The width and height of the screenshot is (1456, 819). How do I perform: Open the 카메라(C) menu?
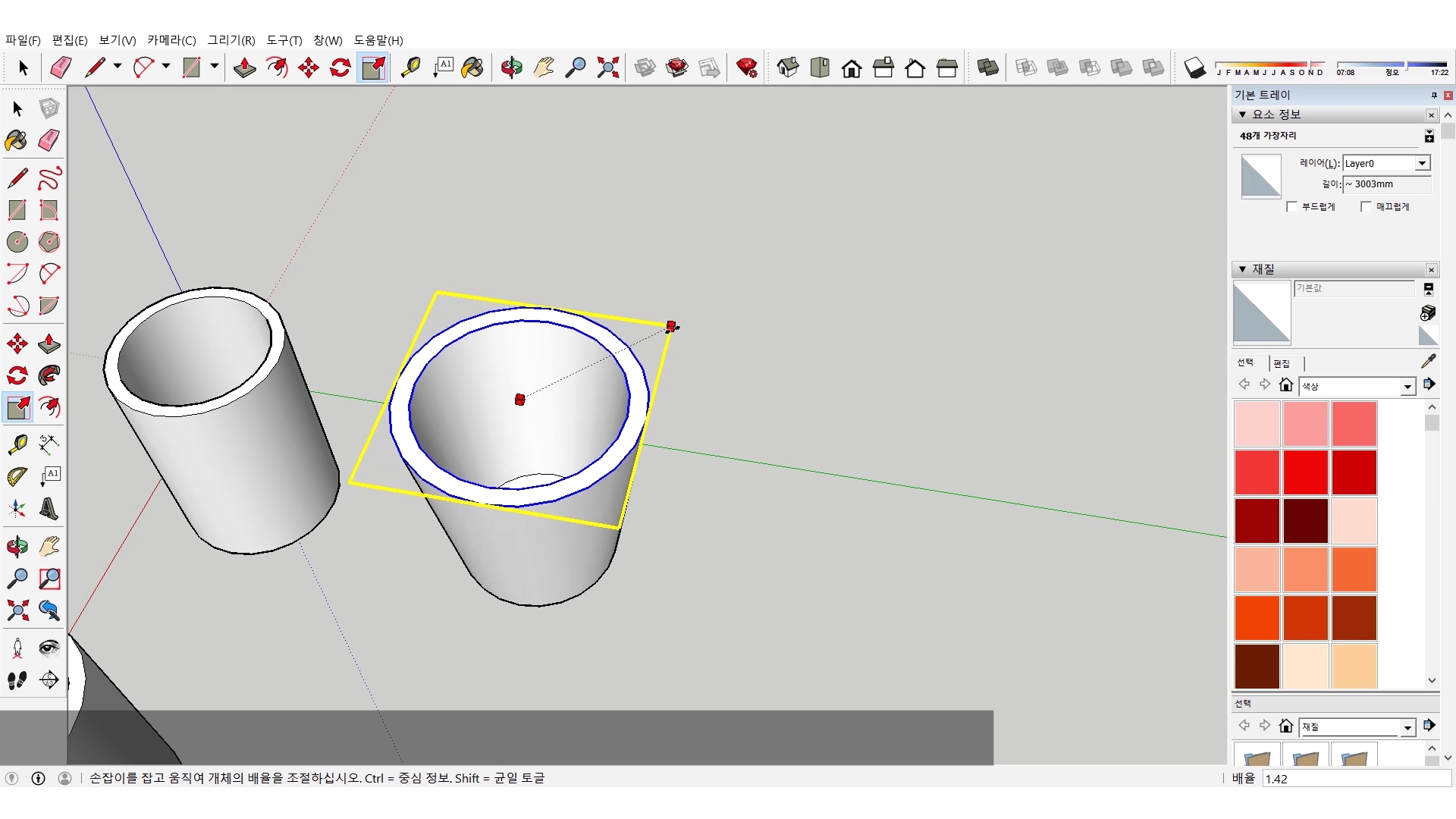pyautogui.click(x=171, y=40)
